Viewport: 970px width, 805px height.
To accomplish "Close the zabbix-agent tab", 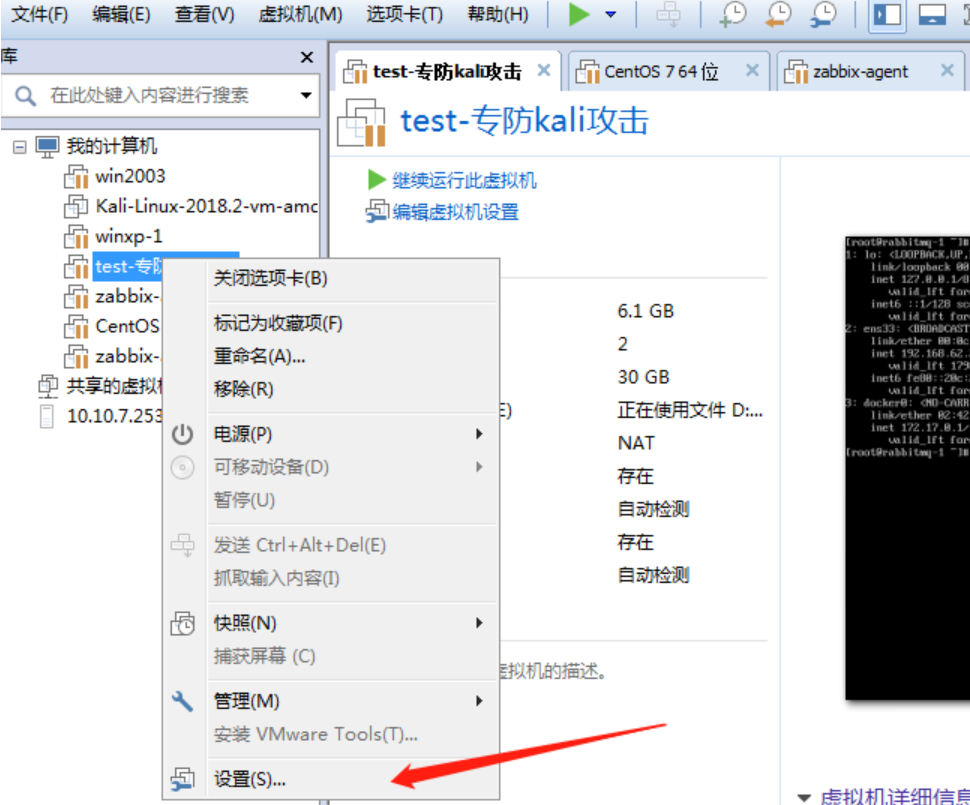I will [947, 71].
